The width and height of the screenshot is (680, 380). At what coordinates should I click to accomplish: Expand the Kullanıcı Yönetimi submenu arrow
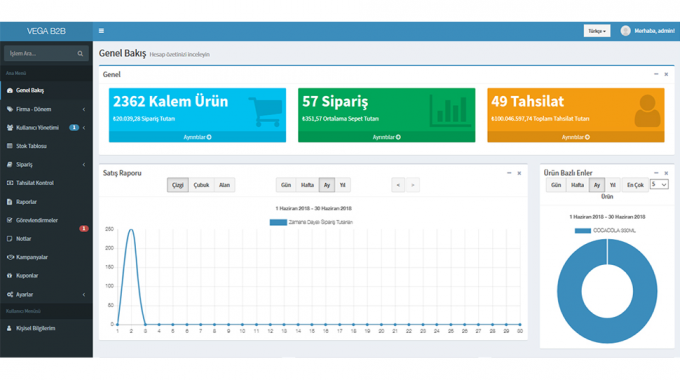pyautogui.click(x=84, y=128)
